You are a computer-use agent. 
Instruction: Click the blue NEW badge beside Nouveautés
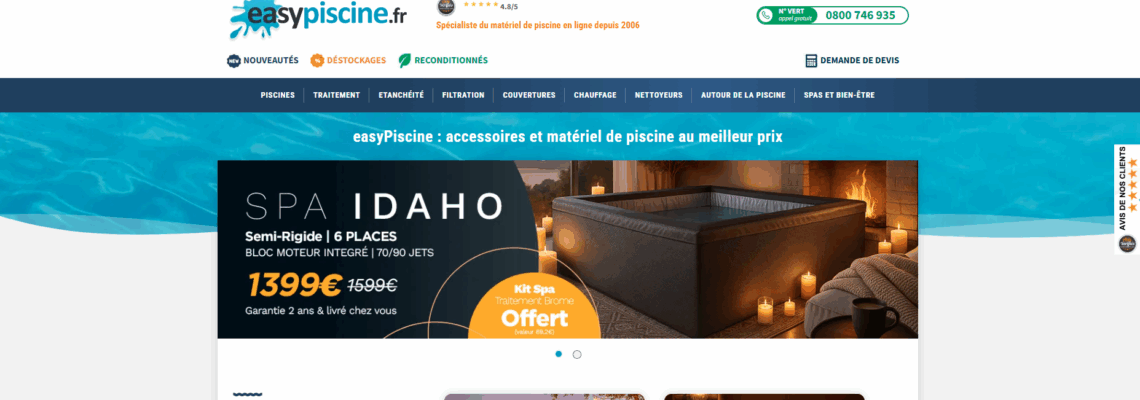[x=234, y=61]
